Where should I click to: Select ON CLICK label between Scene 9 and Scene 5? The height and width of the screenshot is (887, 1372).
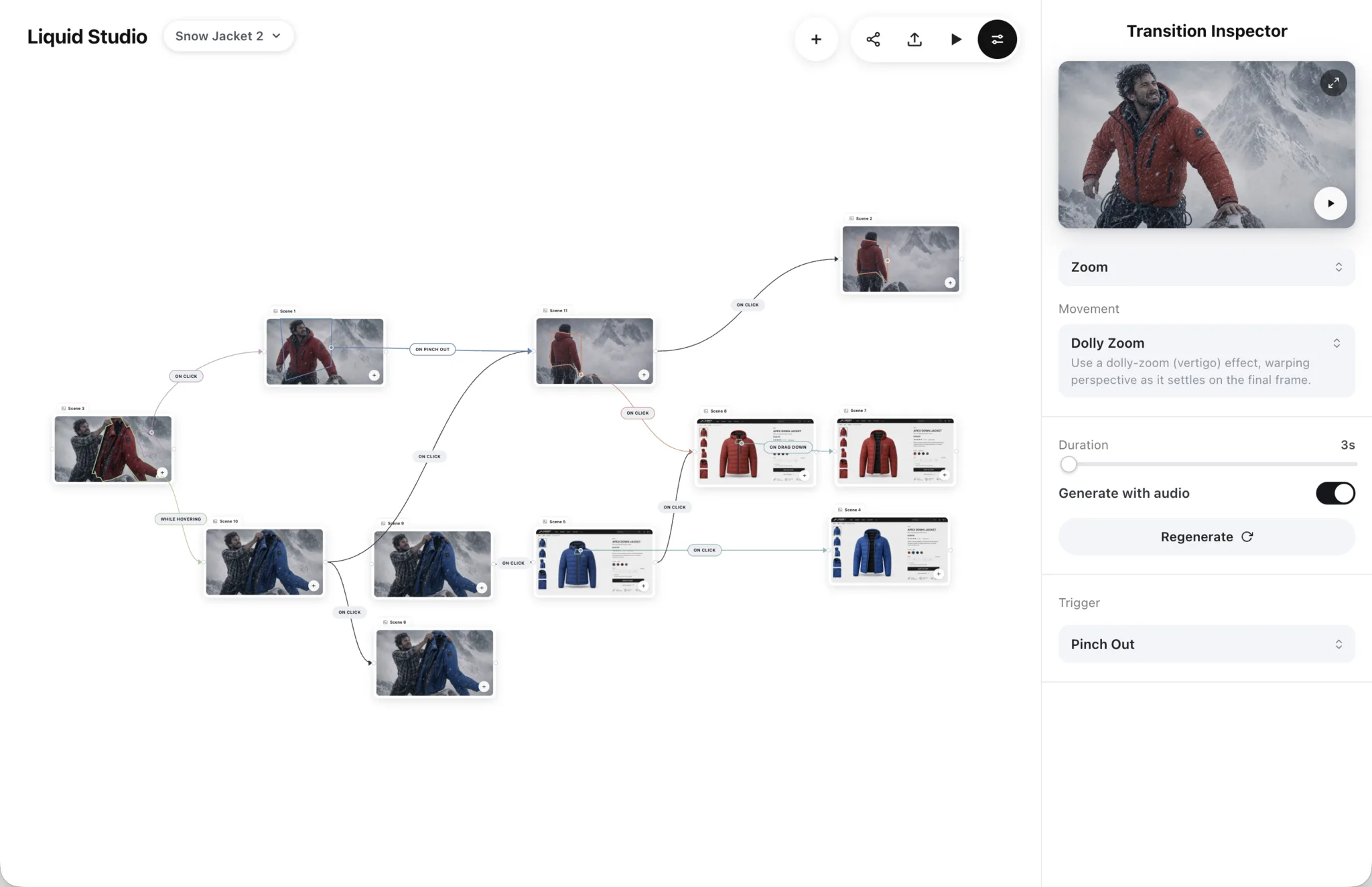click(513, 563)
